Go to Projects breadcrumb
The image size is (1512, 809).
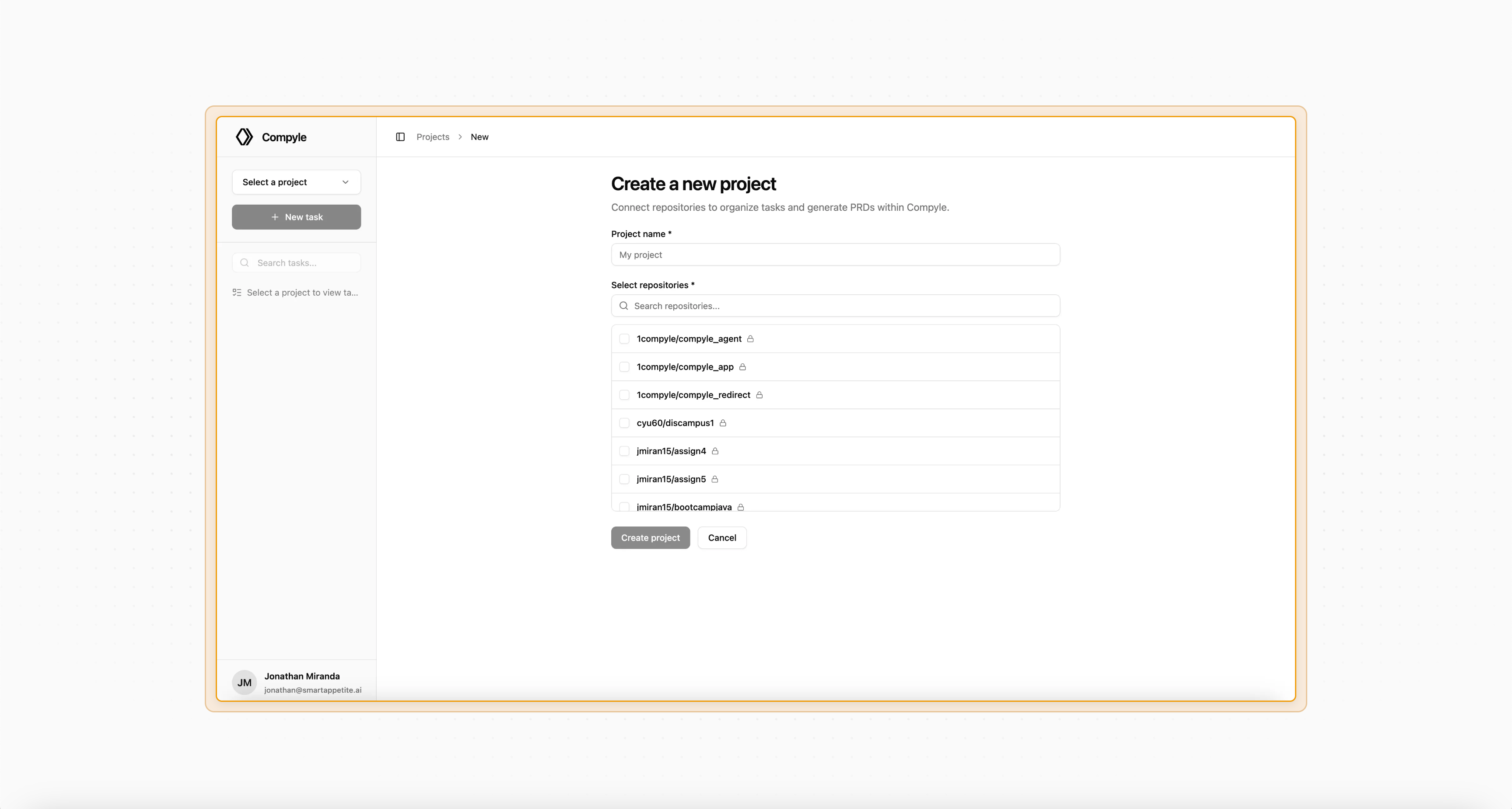coord(433,137)
